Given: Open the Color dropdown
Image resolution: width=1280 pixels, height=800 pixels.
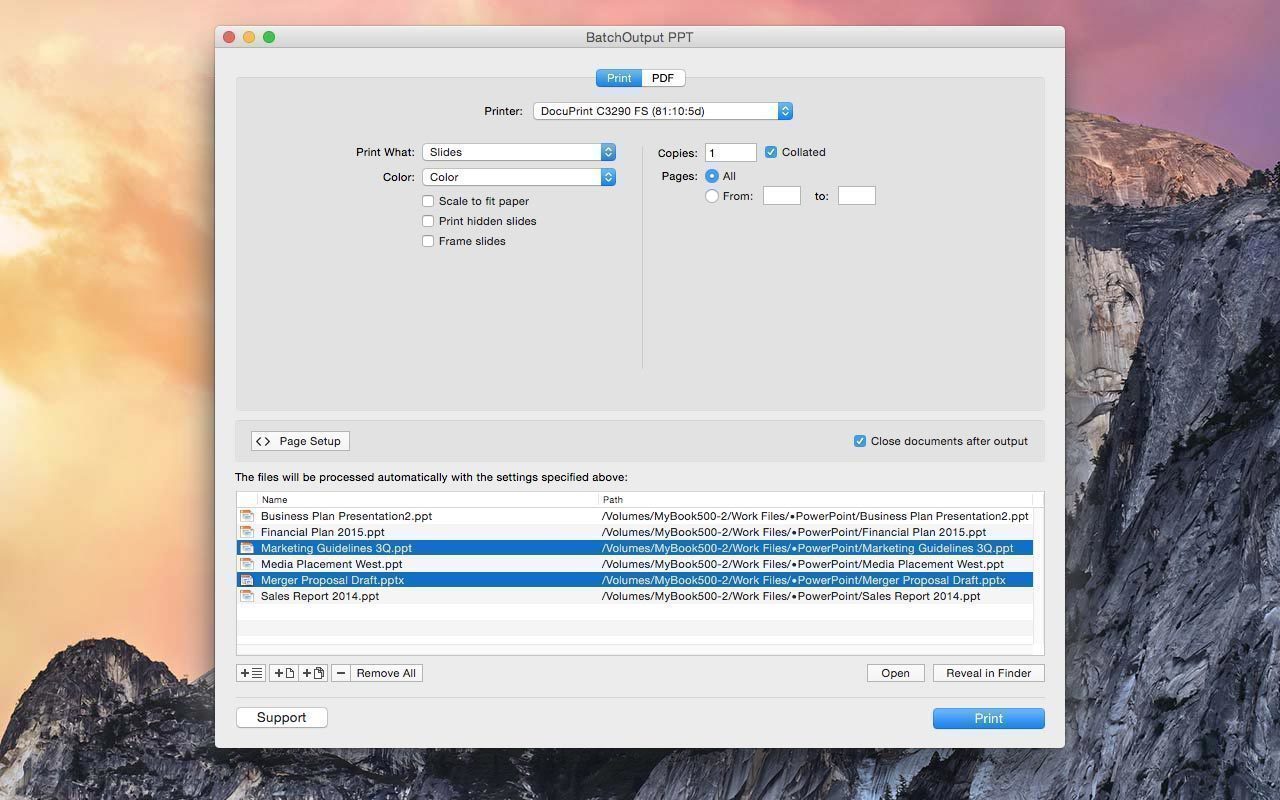Looking at the screenshot, I should (519, 177).
